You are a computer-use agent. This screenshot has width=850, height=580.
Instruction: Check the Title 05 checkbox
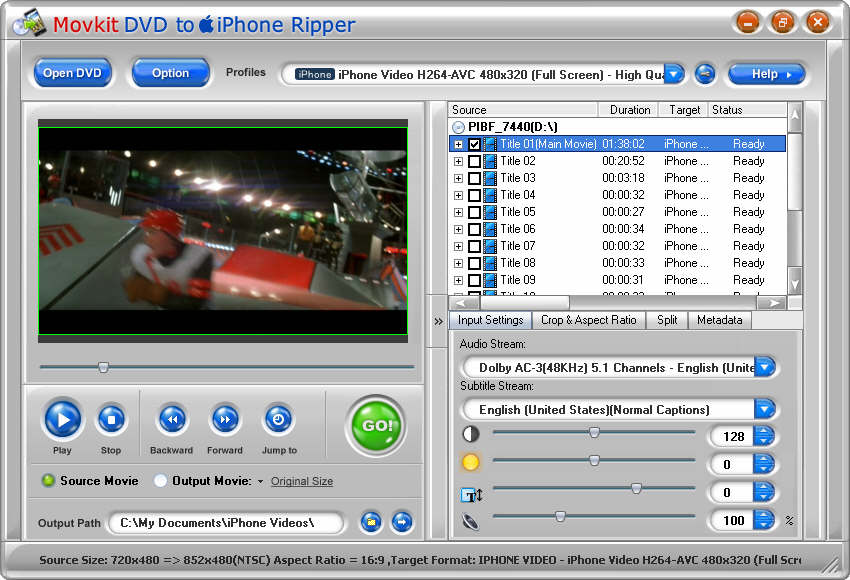[474, 212]
